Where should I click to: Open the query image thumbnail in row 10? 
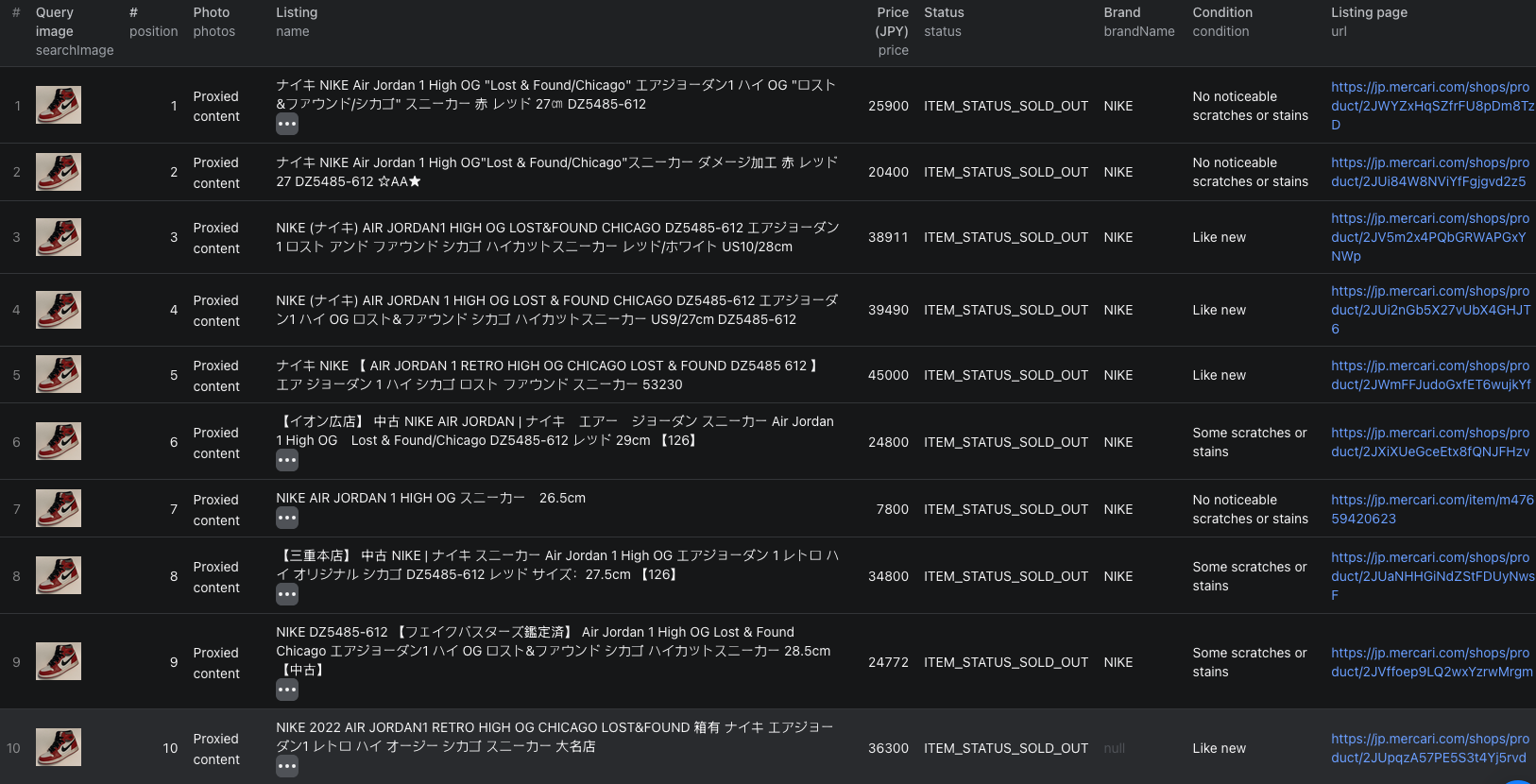[x=59, y=747]
